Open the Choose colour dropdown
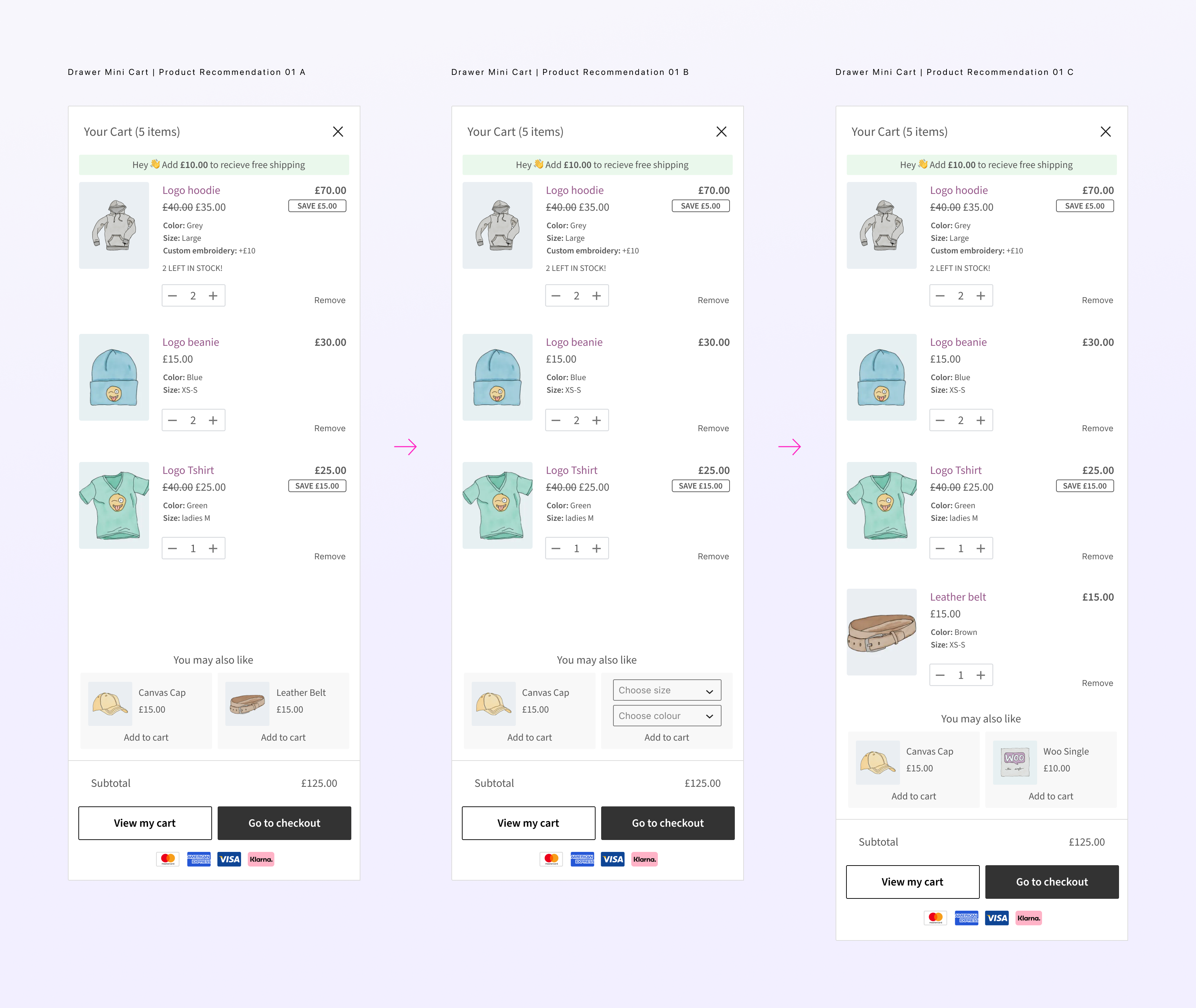Screen dimensions: 1196x1008 (x=667, y=715)
